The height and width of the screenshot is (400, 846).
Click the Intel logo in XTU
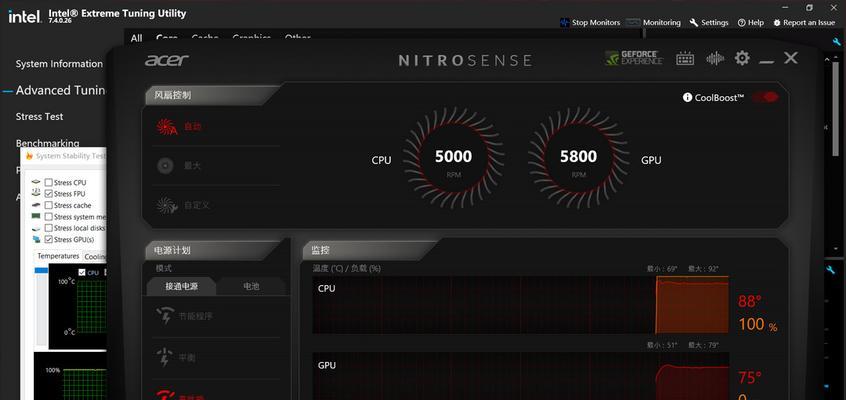tap(24, 16)
